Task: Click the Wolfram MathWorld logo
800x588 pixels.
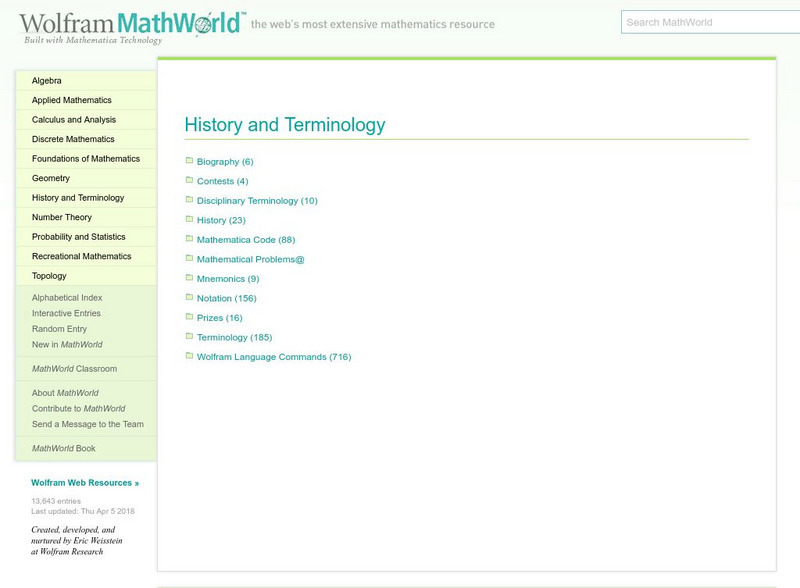Action: point(132,27)
